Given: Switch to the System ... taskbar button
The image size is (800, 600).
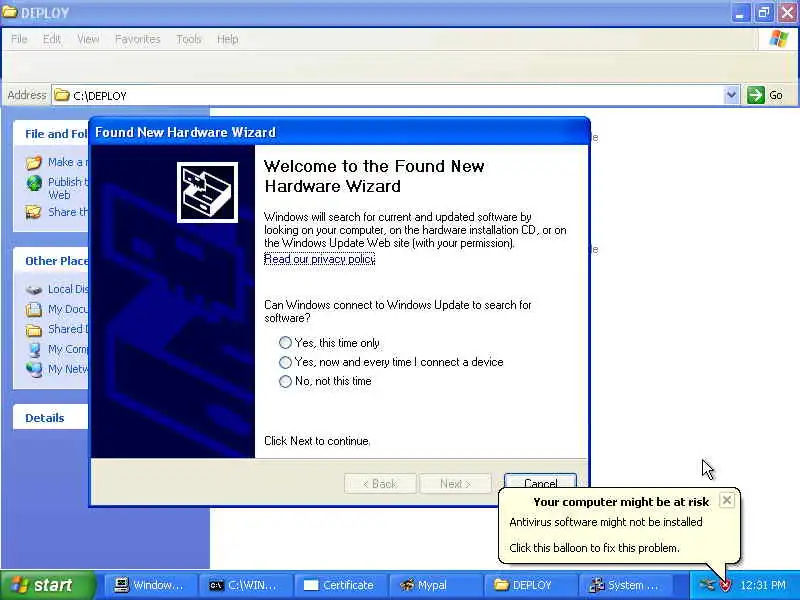Looking at the screenshot, I should click(x=626, y=585).
